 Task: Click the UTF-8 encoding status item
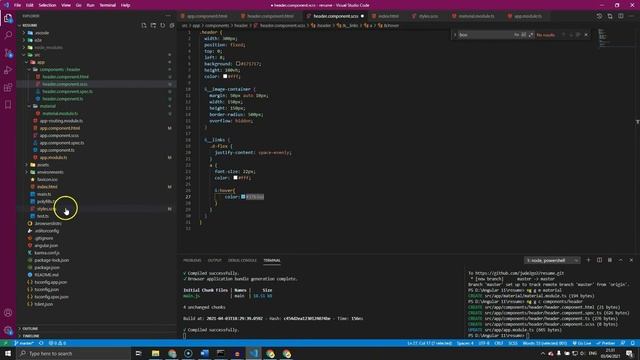(x=484, y=343)
